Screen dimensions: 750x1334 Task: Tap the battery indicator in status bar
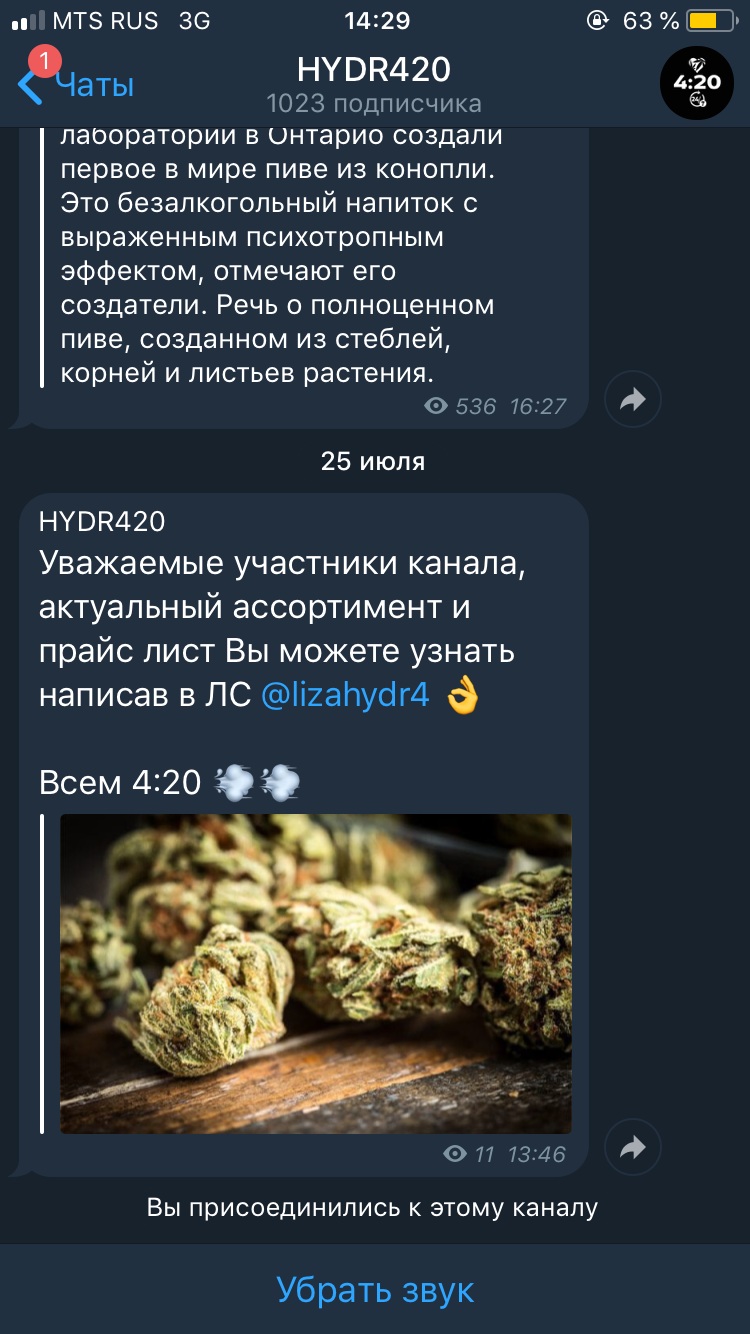[711, 20]
